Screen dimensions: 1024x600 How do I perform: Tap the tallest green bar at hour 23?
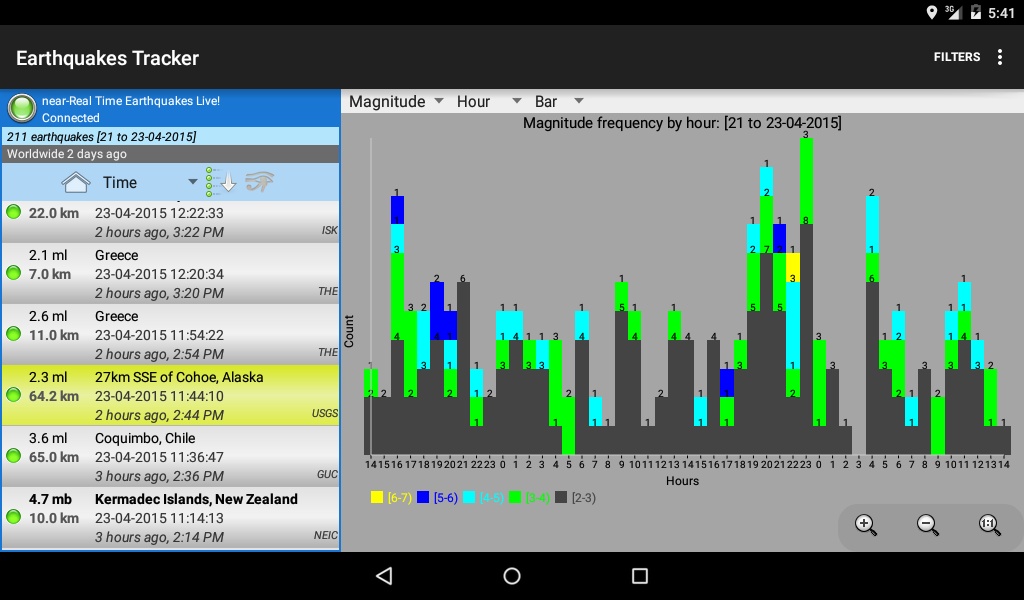[x=806, y=181]
